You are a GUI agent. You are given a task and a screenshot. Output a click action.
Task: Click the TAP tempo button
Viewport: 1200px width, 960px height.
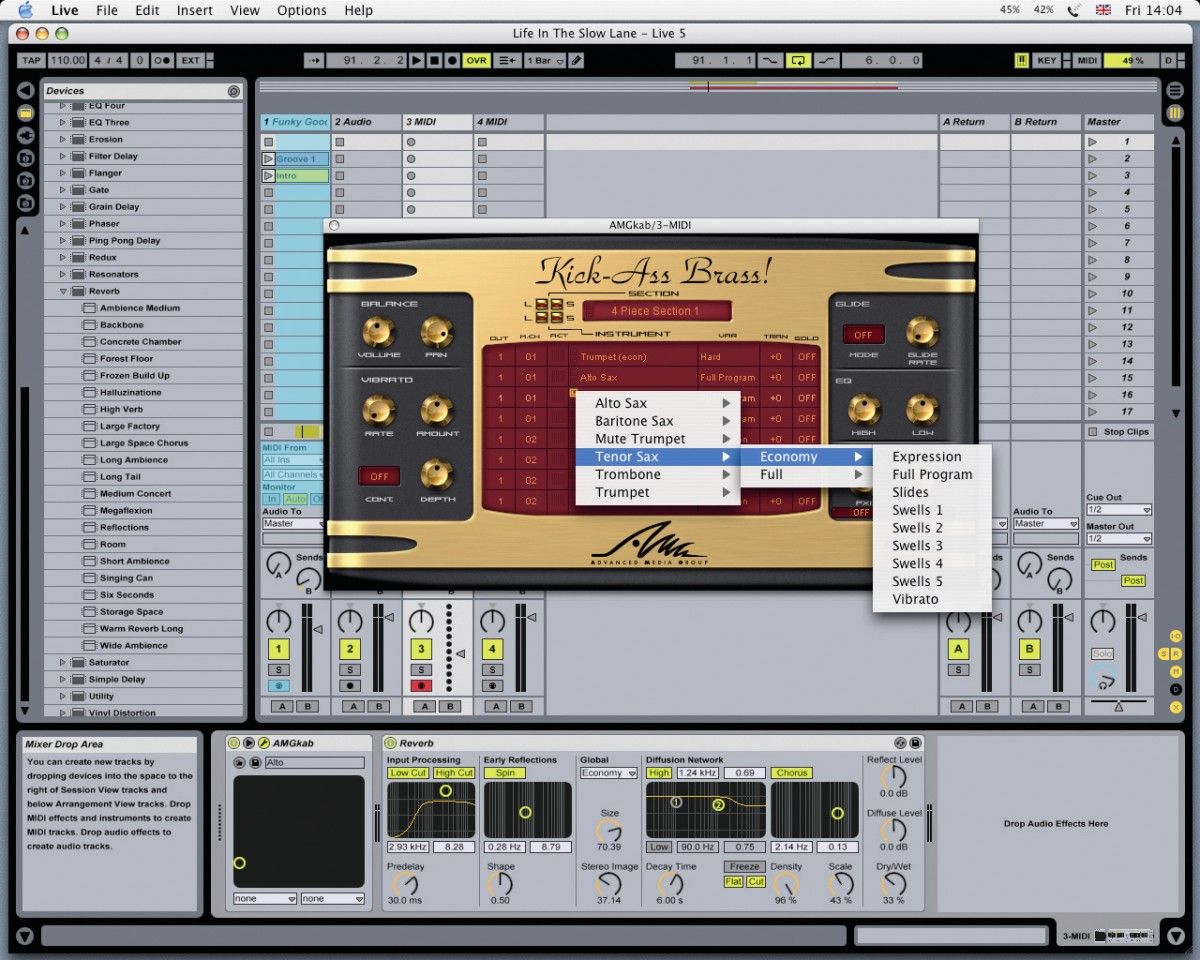click(31, 61)
